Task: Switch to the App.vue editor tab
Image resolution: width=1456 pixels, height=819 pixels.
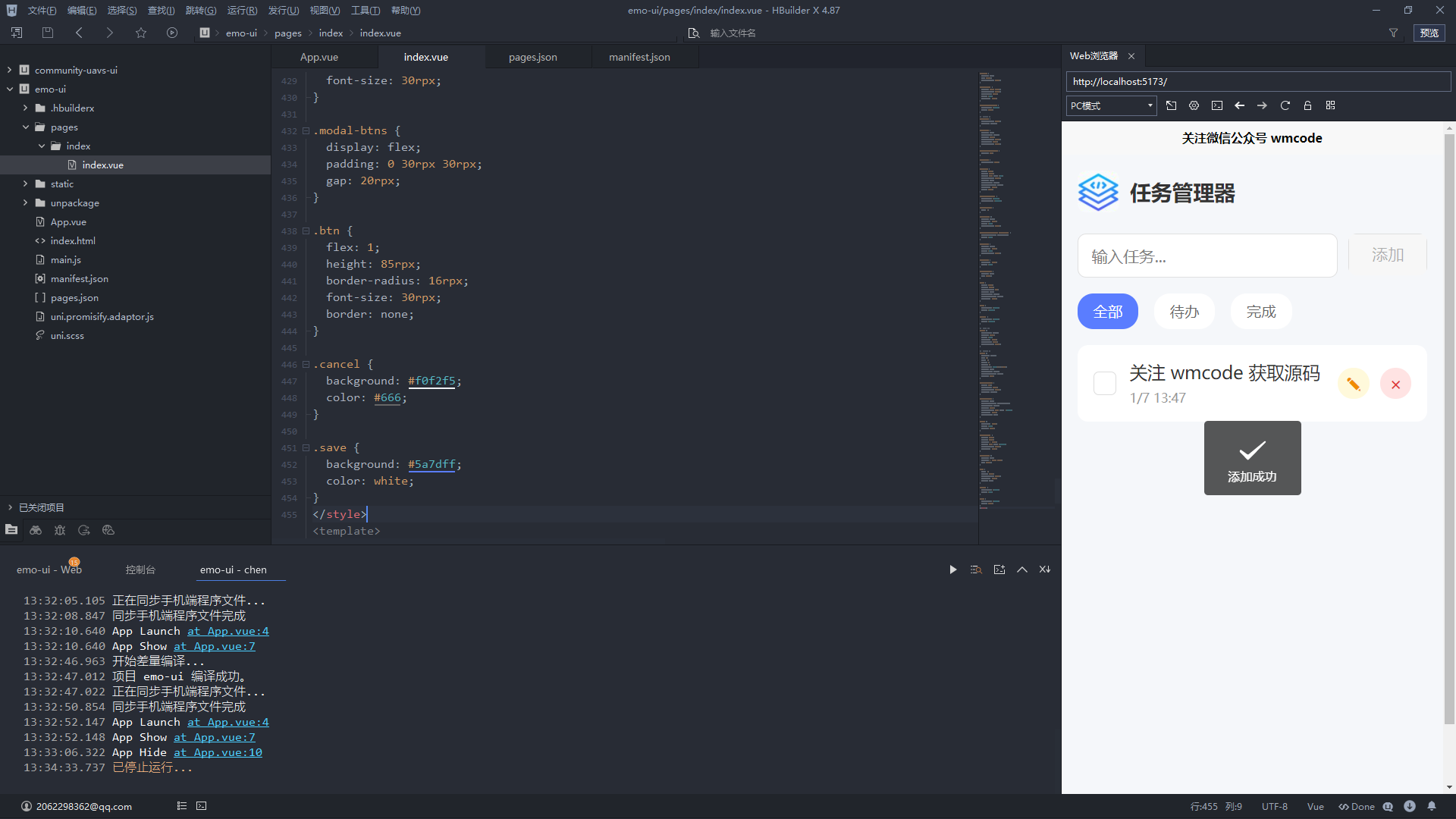Action: (319, 57)
